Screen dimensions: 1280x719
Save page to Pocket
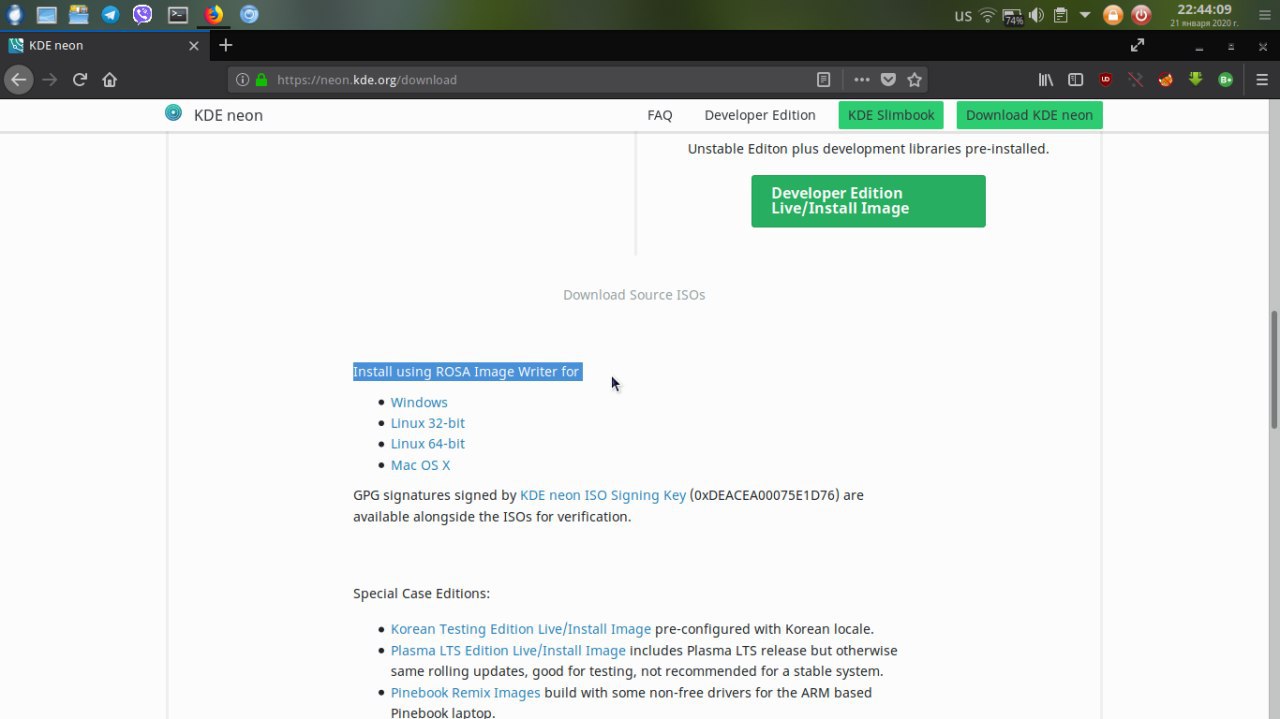point(888,80)
